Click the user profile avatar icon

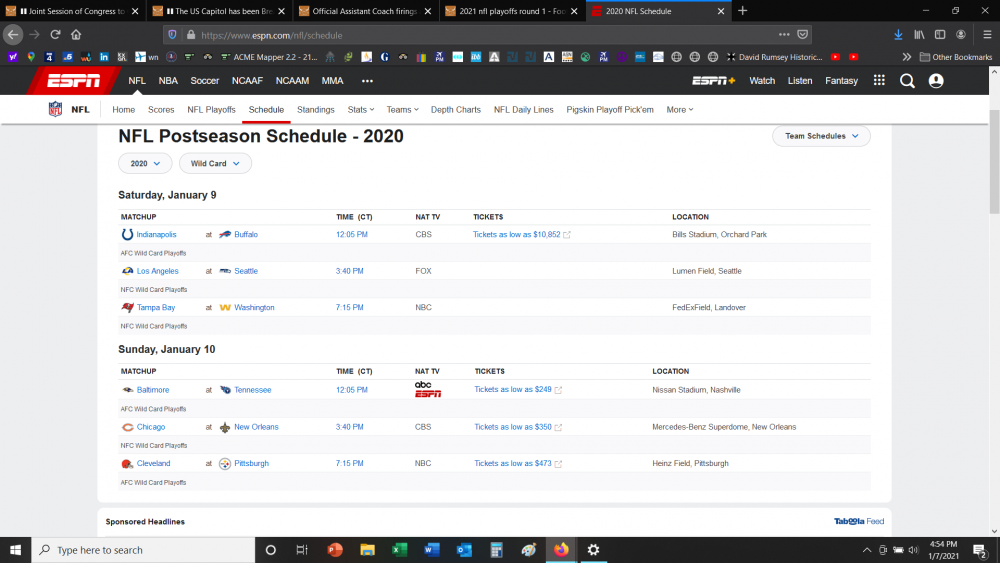pyautogui.click(x=936, y=81)
